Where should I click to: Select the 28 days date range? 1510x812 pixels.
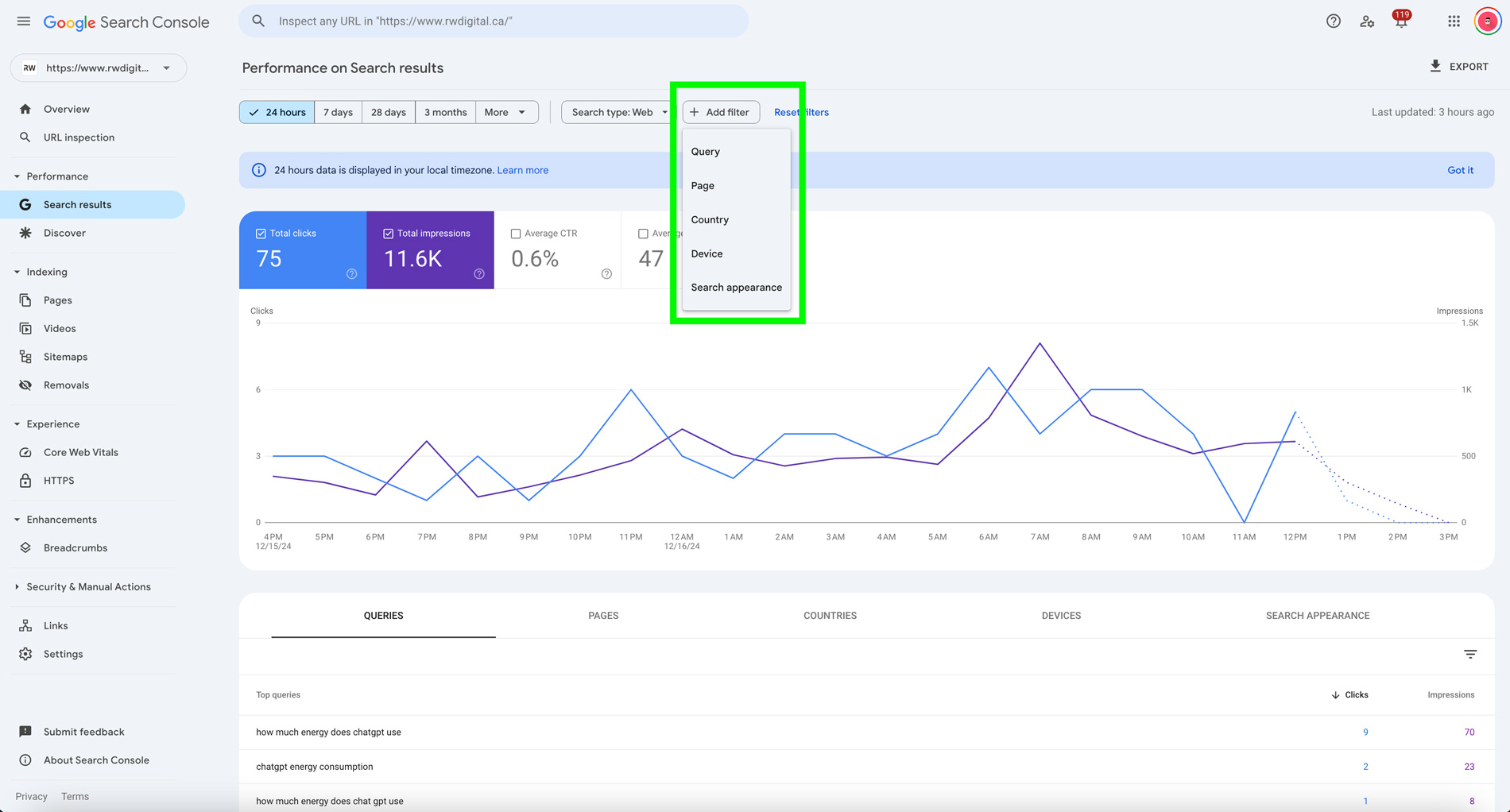[x=389, y=112]
